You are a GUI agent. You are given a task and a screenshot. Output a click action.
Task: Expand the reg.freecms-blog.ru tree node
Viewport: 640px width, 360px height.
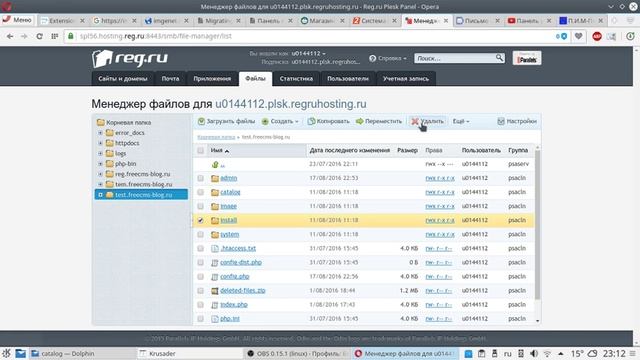click(x=100, y=174)
